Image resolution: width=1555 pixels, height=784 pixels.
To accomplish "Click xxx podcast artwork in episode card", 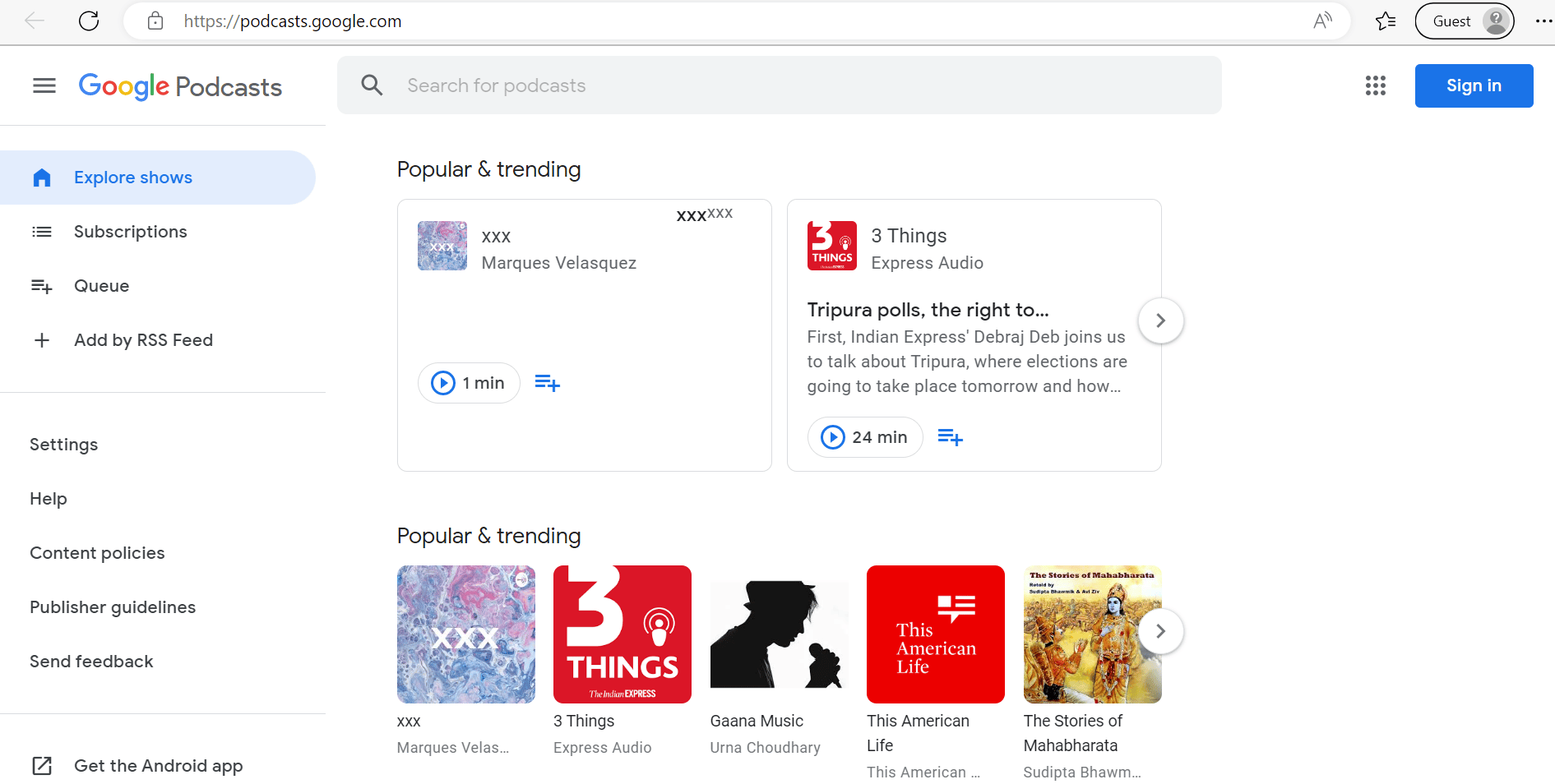I will (442, 246).
